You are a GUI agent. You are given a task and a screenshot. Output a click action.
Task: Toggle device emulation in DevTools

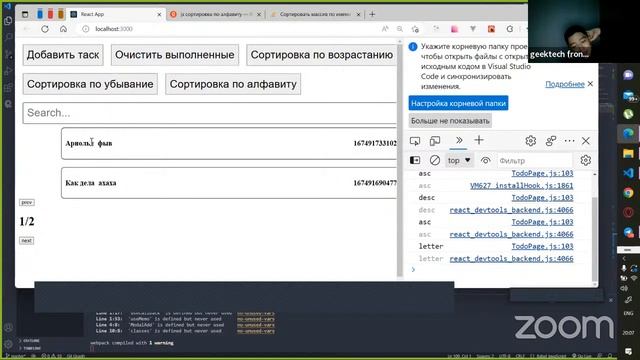[x=435, y=141]
